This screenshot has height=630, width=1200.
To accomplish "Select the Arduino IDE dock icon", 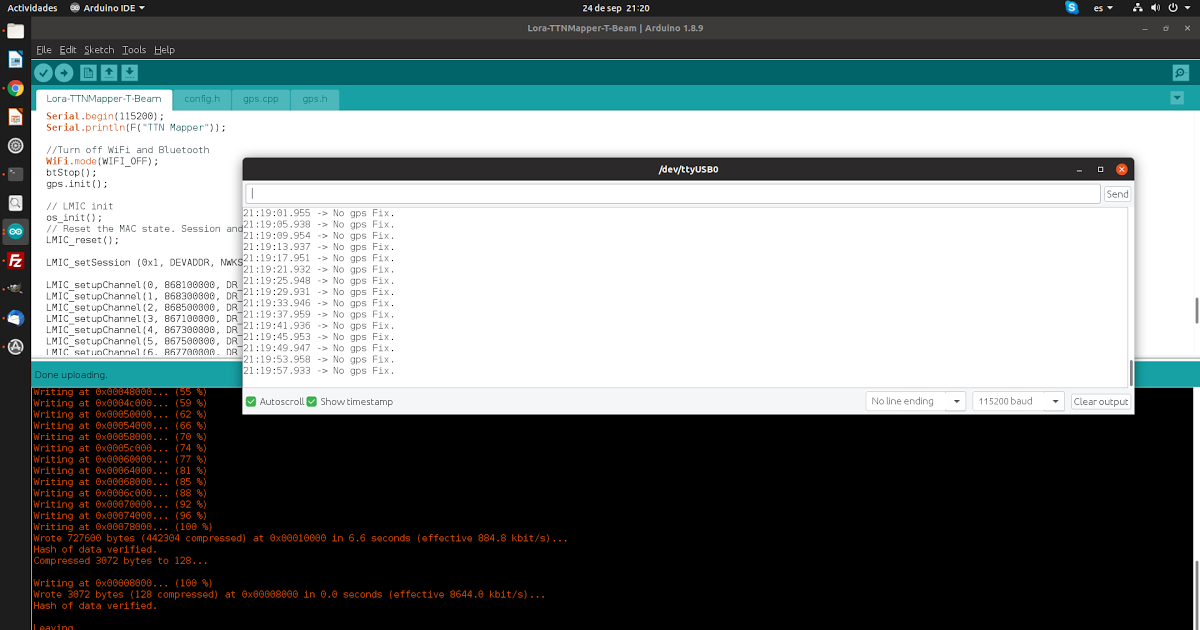I will pyautogui.click(x=15, y=232).
